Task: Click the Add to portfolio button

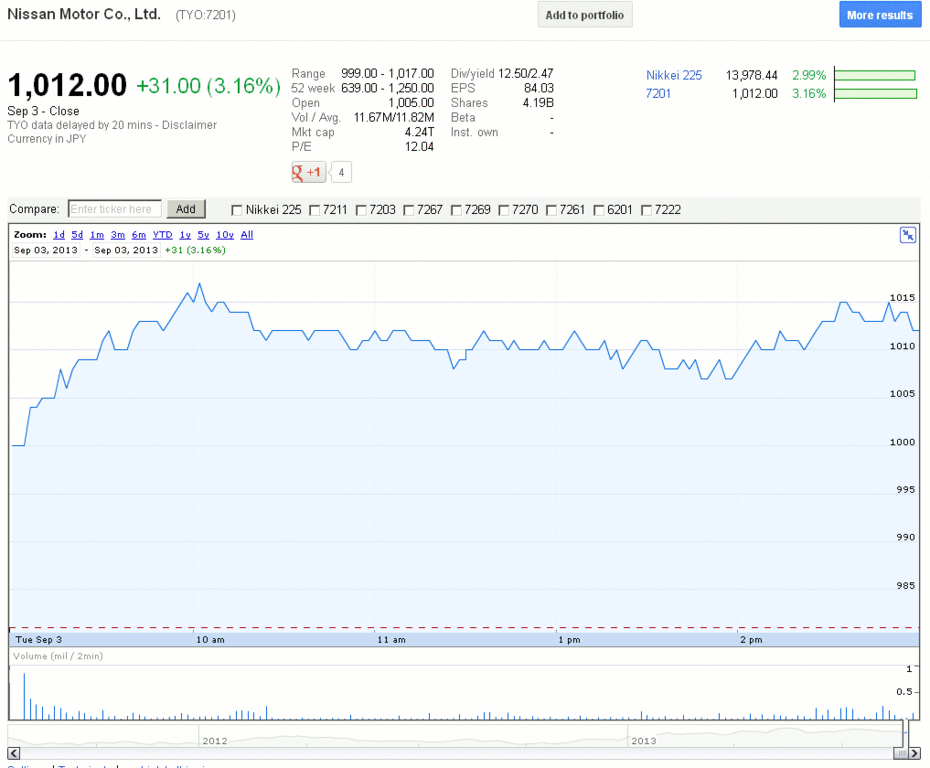Action: (x=585, y=15)
